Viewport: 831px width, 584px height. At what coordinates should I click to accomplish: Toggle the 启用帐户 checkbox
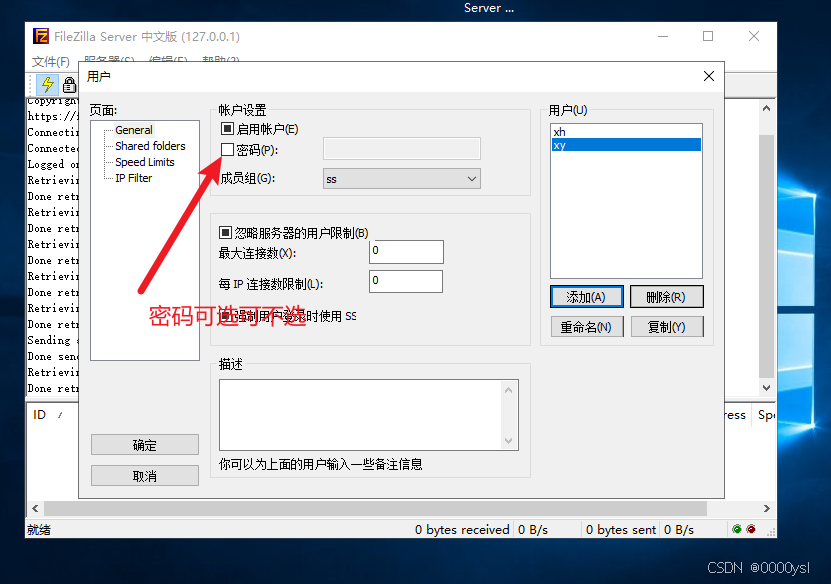coord(227,128)
